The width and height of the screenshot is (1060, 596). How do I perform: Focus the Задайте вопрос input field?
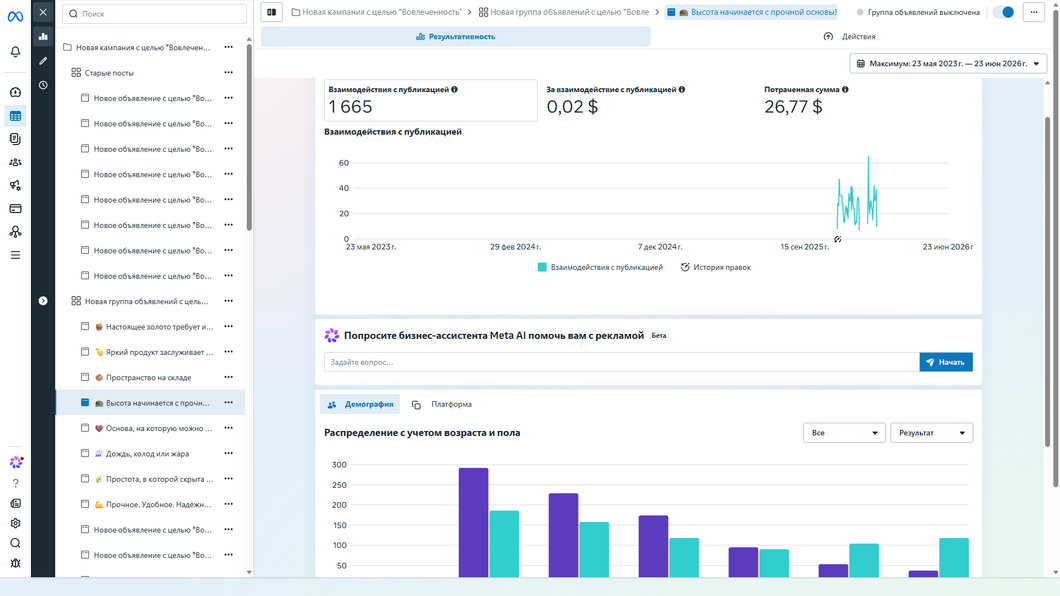pos(621,362)
